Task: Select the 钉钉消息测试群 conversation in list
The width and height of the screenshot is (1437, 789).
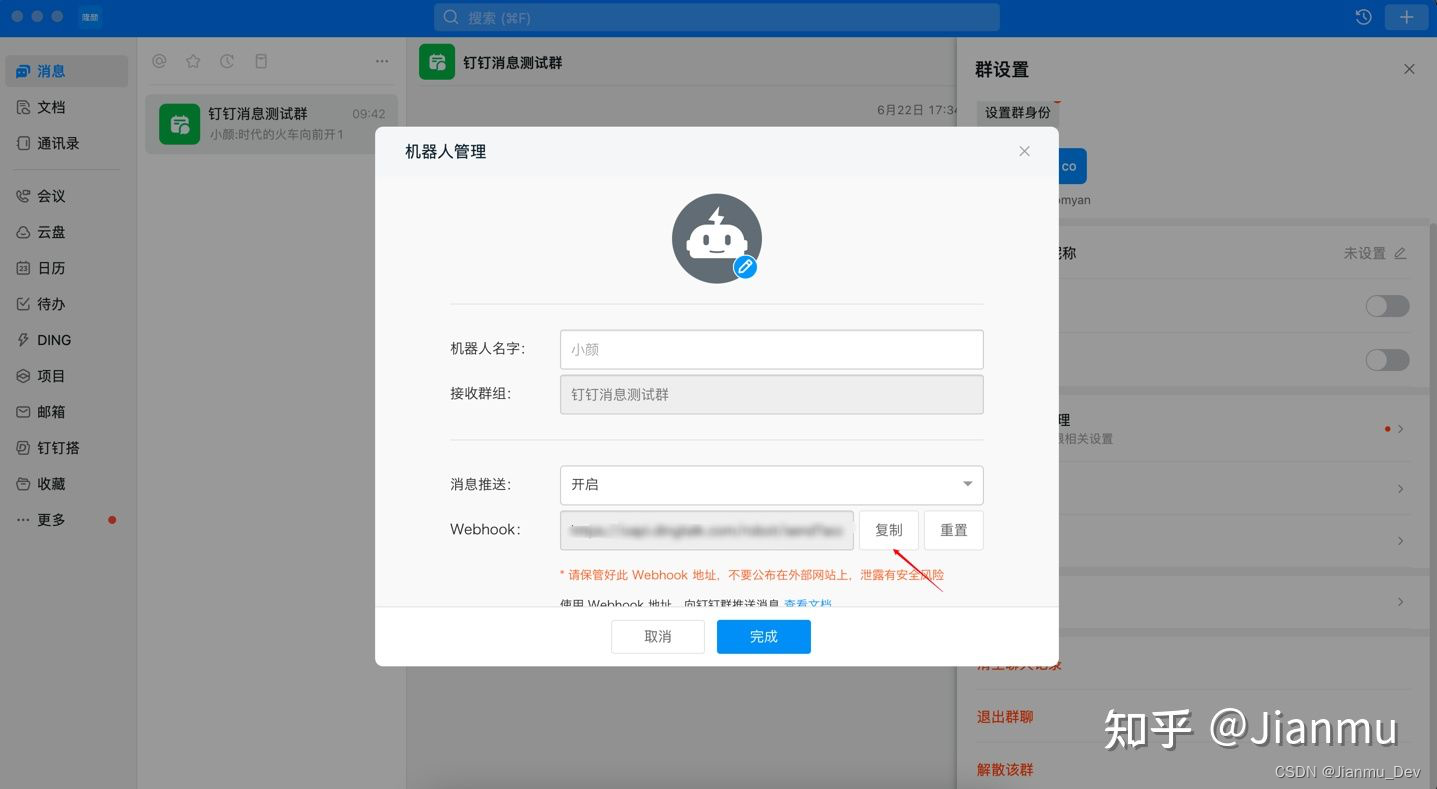Action: click(x=271, y=124)
